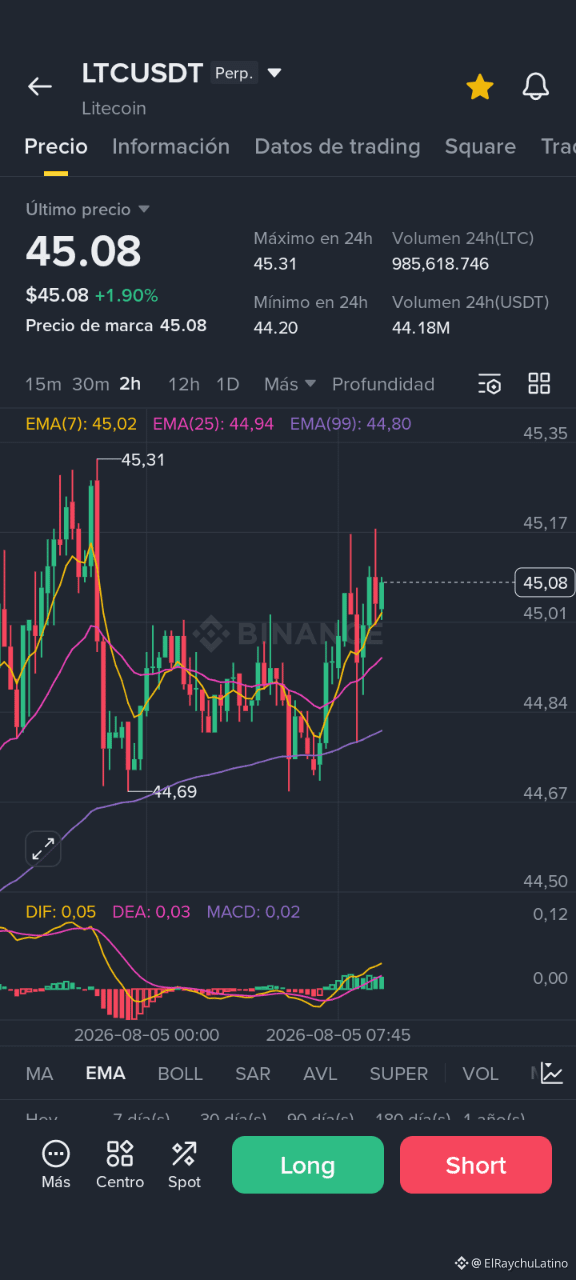Select the 30m timeframe

click(x=90, y=384)
